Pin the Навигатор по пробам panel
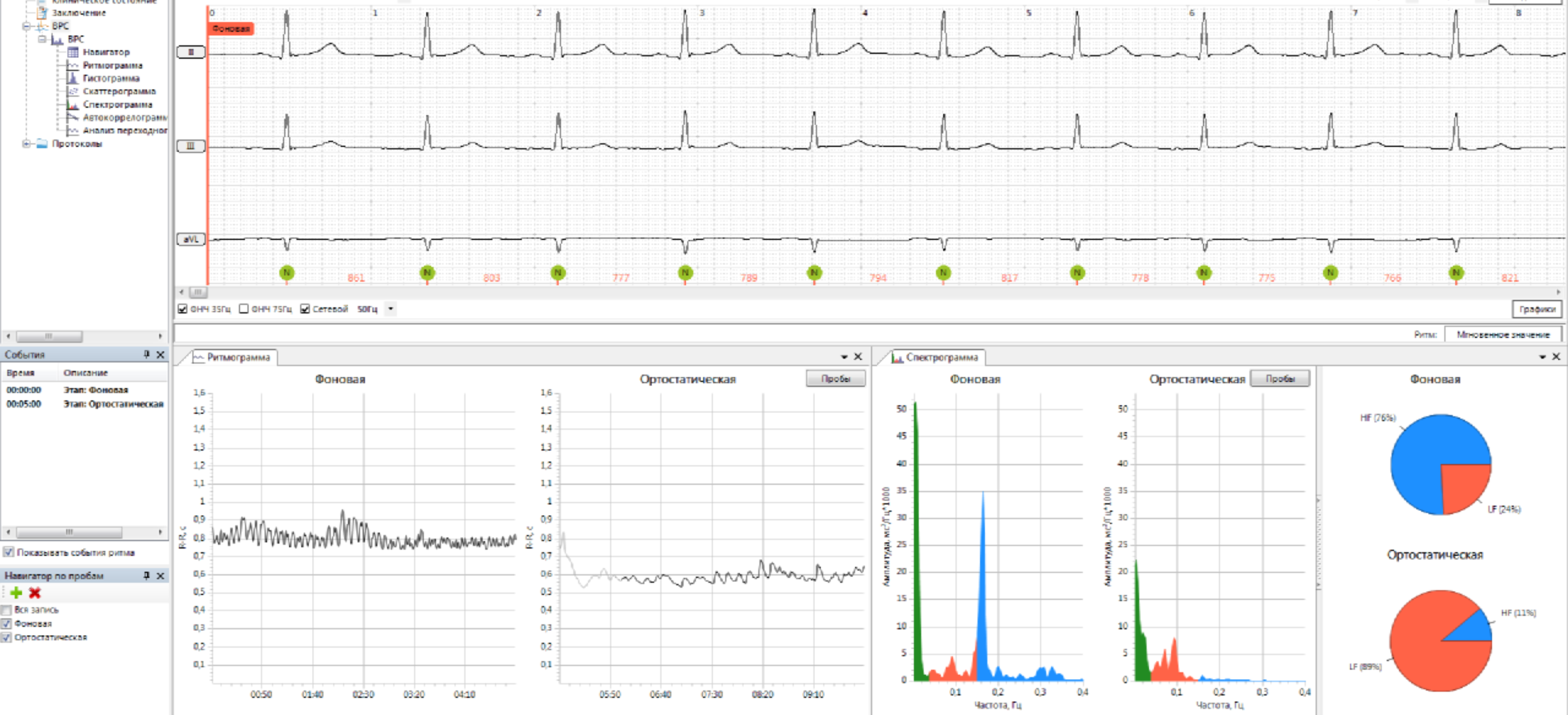Image resolution: width=1568 pixels, height=715 pixels. click(147, 575)
